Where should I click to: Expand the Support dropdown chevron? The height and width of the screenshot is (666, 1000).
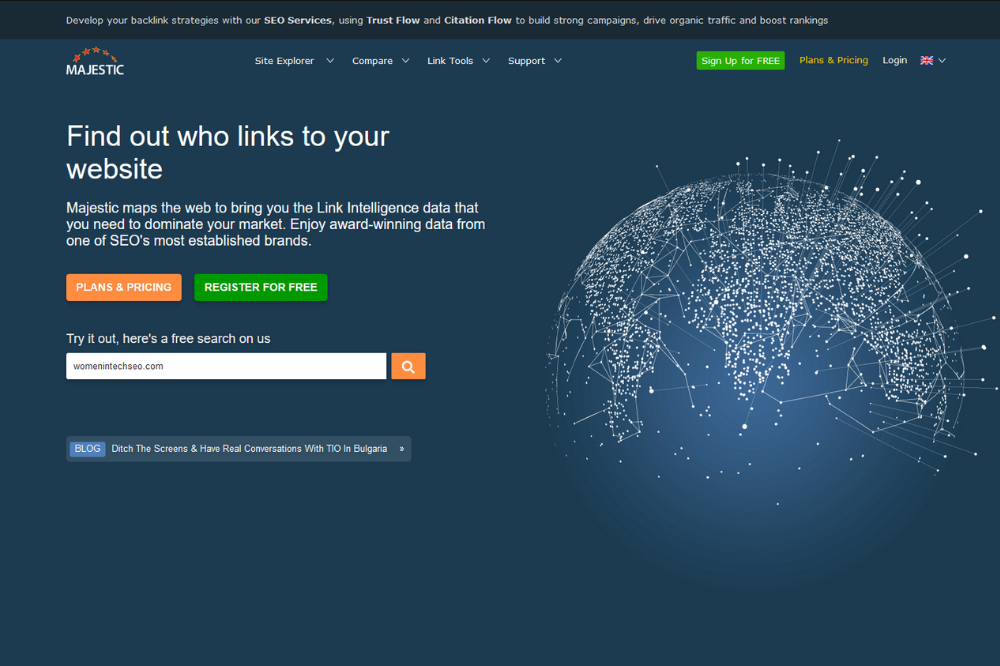coord(557,61)
